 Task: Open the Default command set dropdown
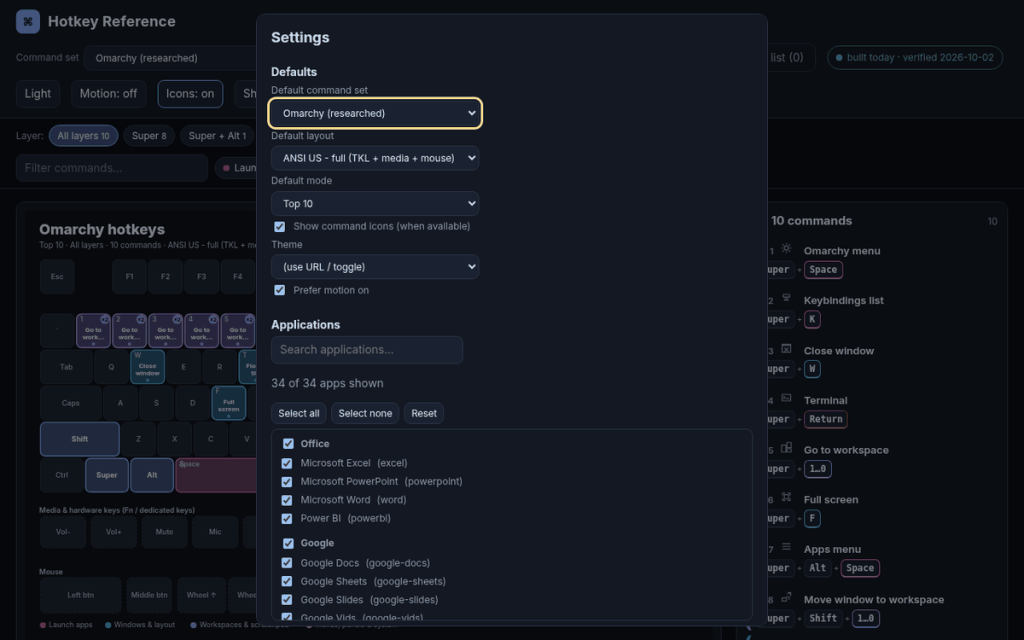click(x=375, y=114)
